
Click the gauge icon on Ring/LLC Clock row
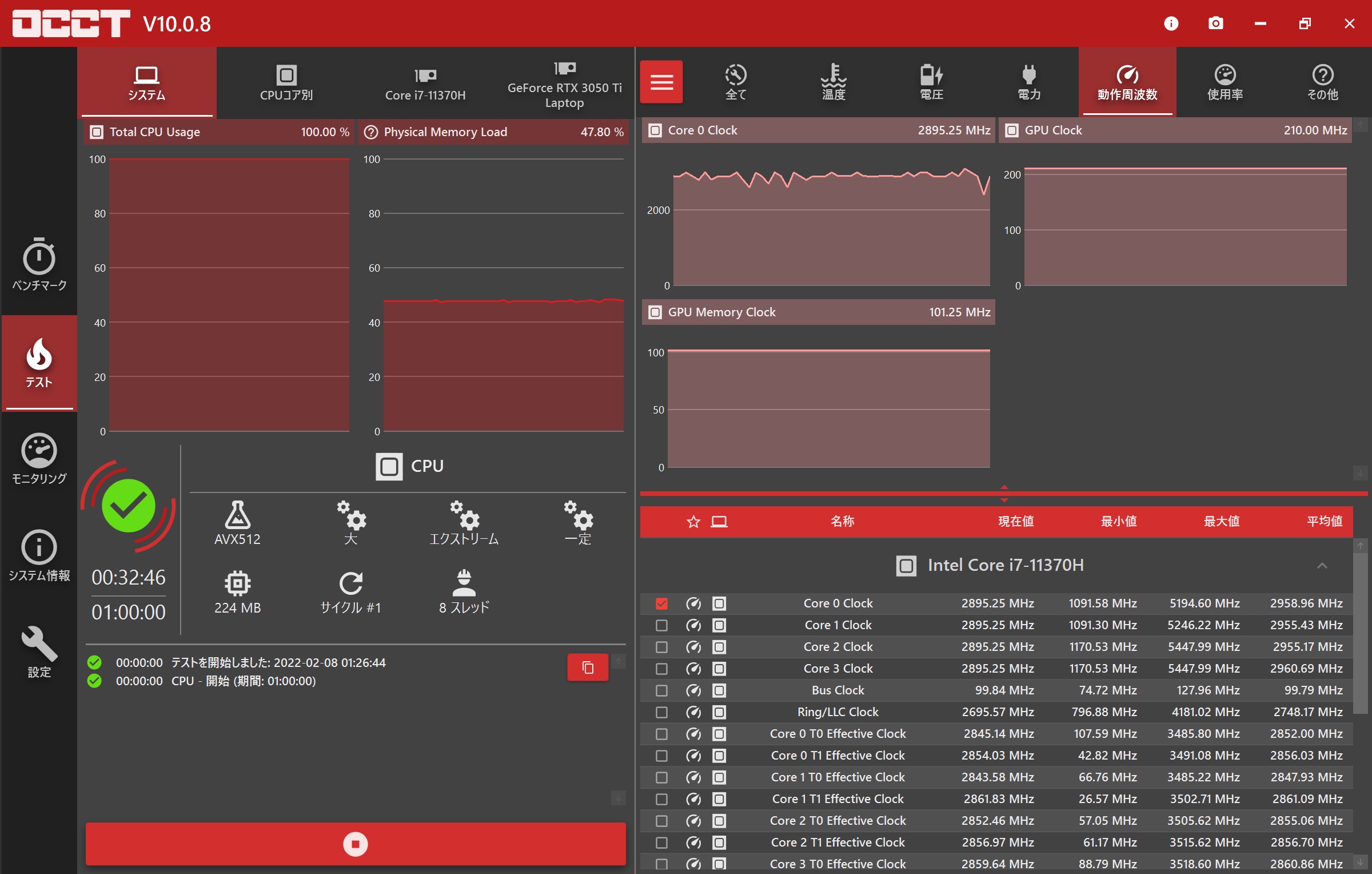(693, 712)
